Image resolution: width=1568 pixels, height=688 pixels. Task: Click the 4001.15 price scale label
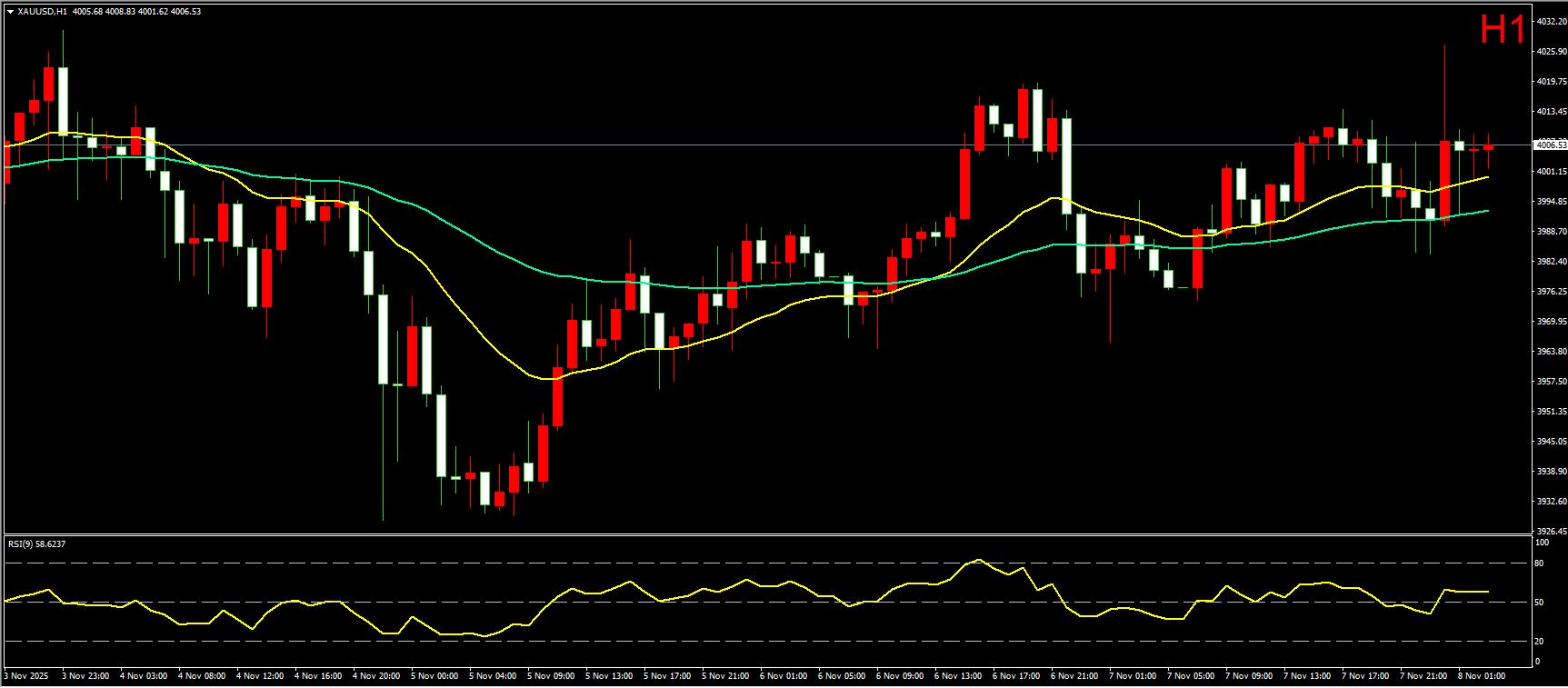1551,172
